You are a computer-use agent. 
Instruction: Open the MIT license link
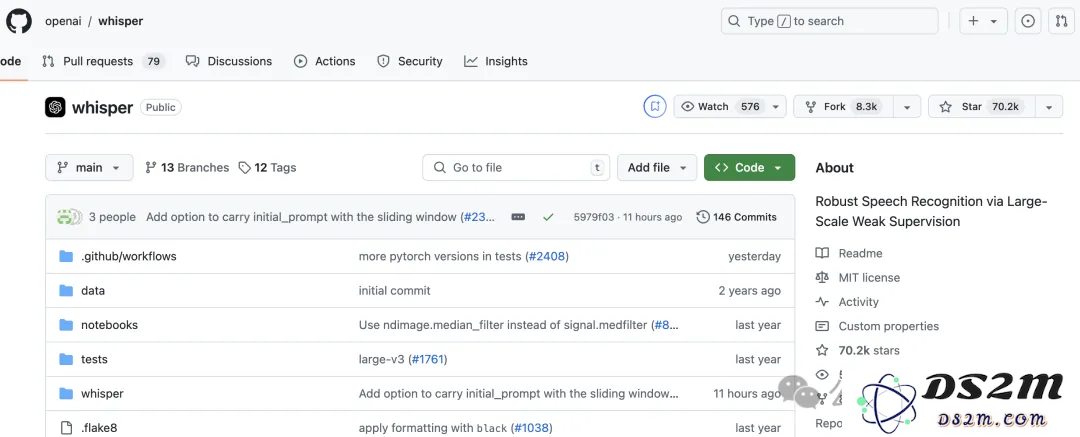(x=869, y=278)
